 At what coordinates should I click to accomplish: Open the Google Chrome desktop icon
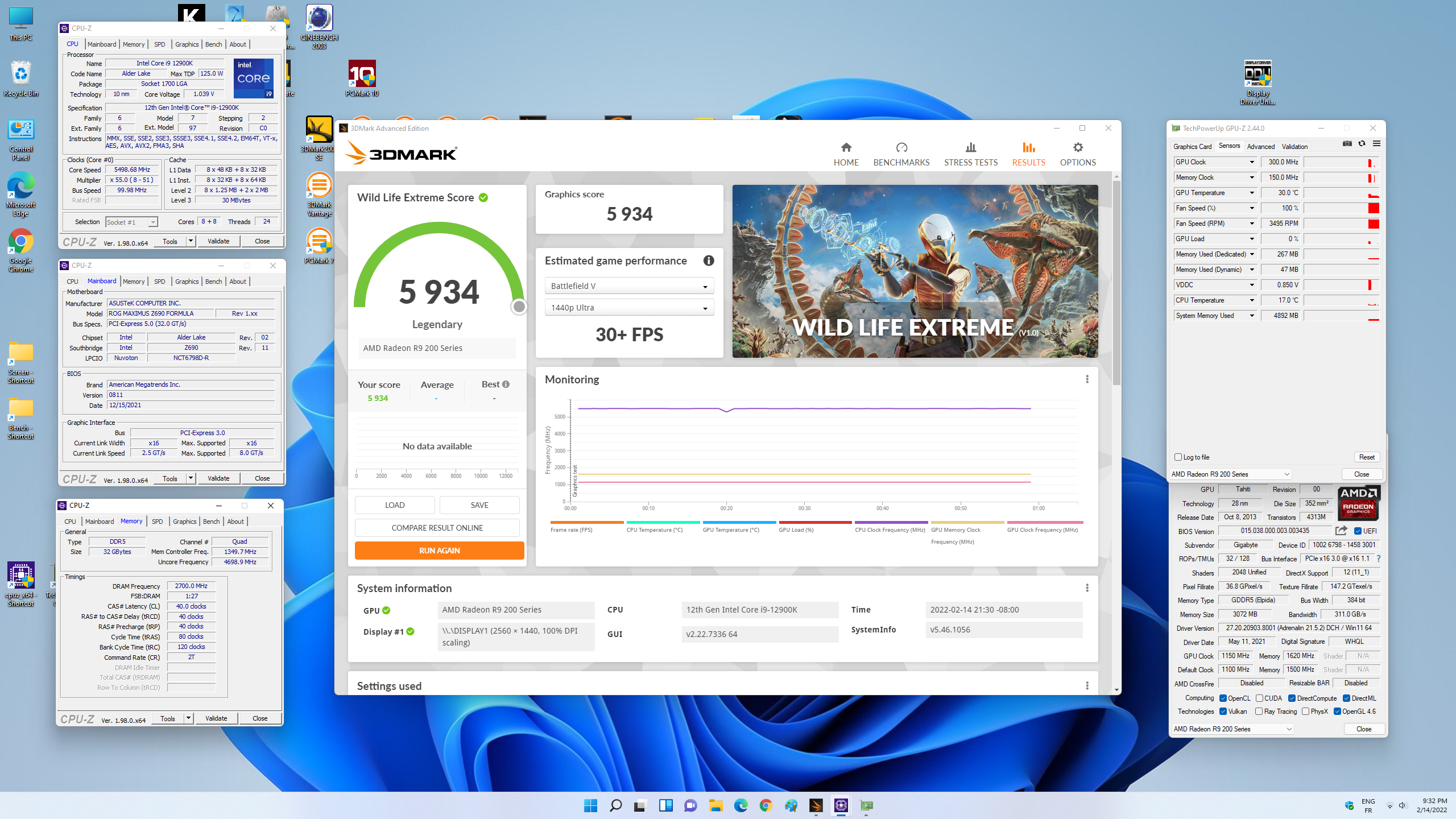click(21, 251)
